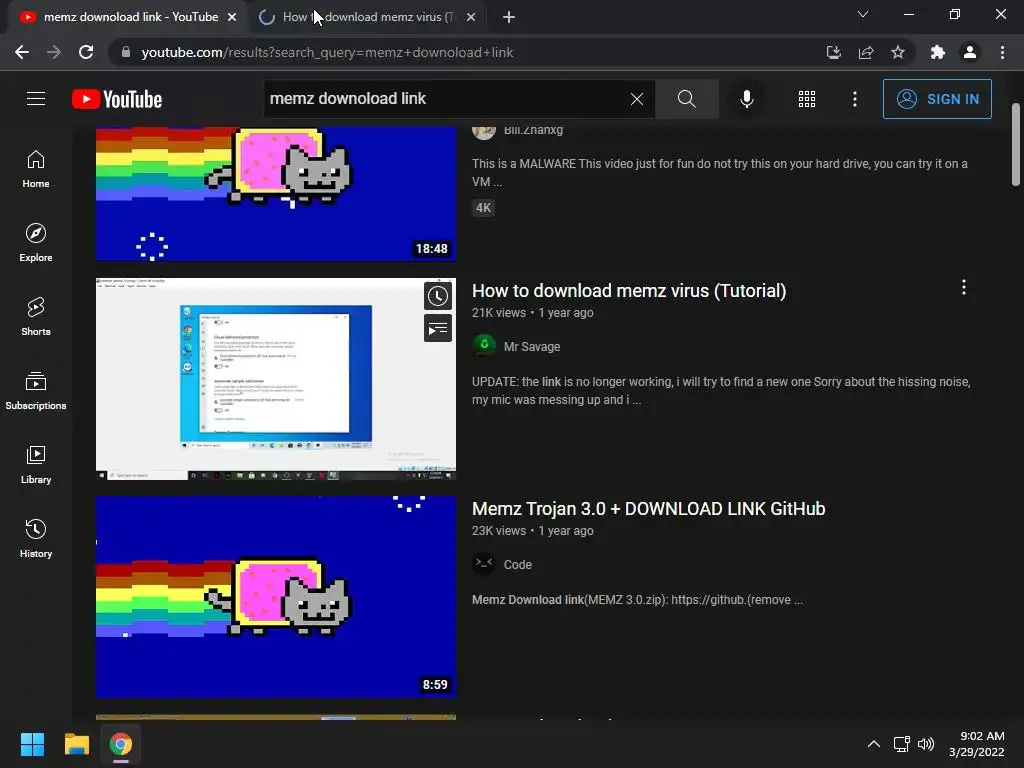The width and height of the screenshot is (1024, 768).
Task: Click the 'UPDATE: the link is no longer working' description
Action: (721, 391)
